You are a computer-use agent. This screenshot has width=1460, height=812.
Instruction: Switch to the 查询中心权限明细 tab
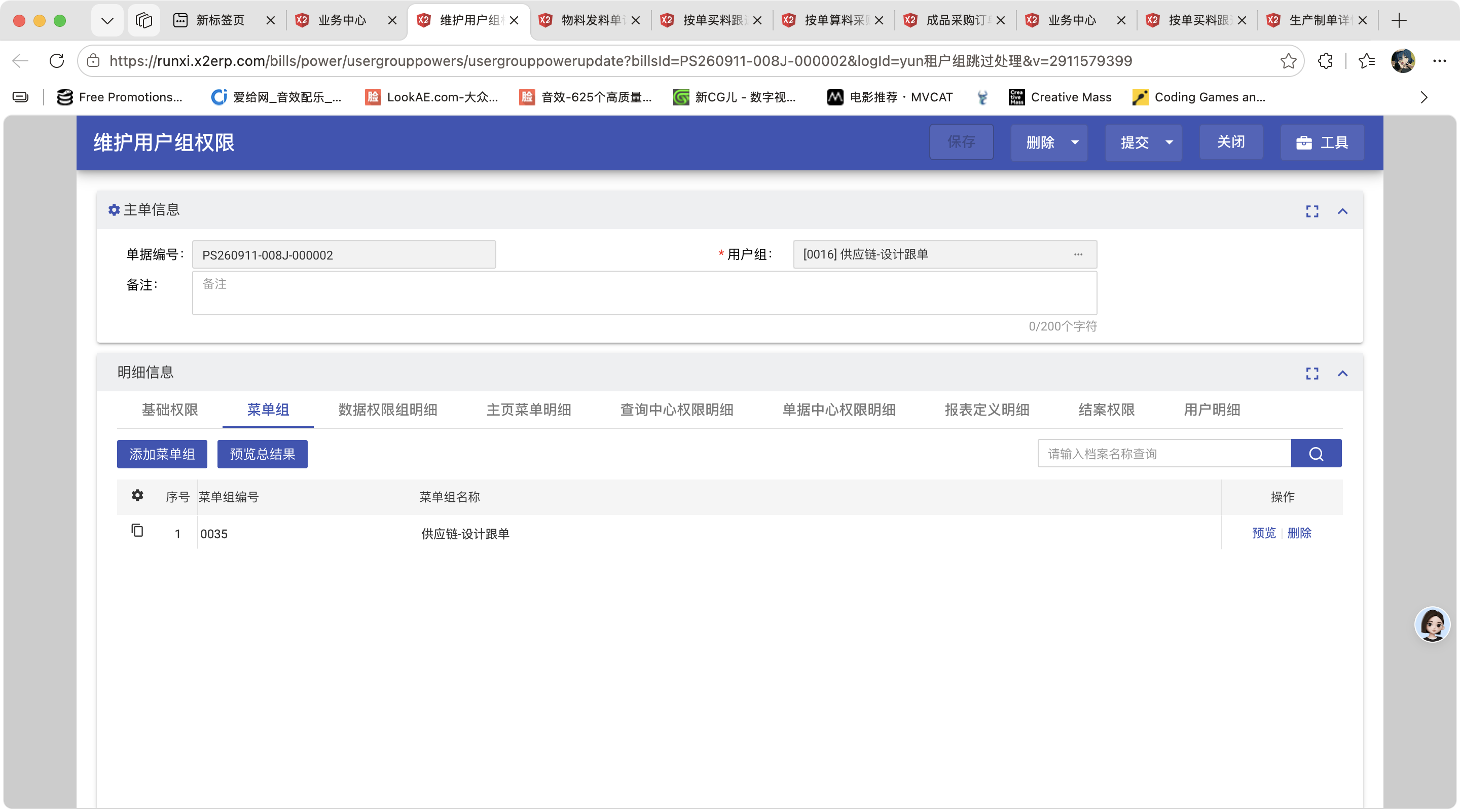[x=677, y=410]
